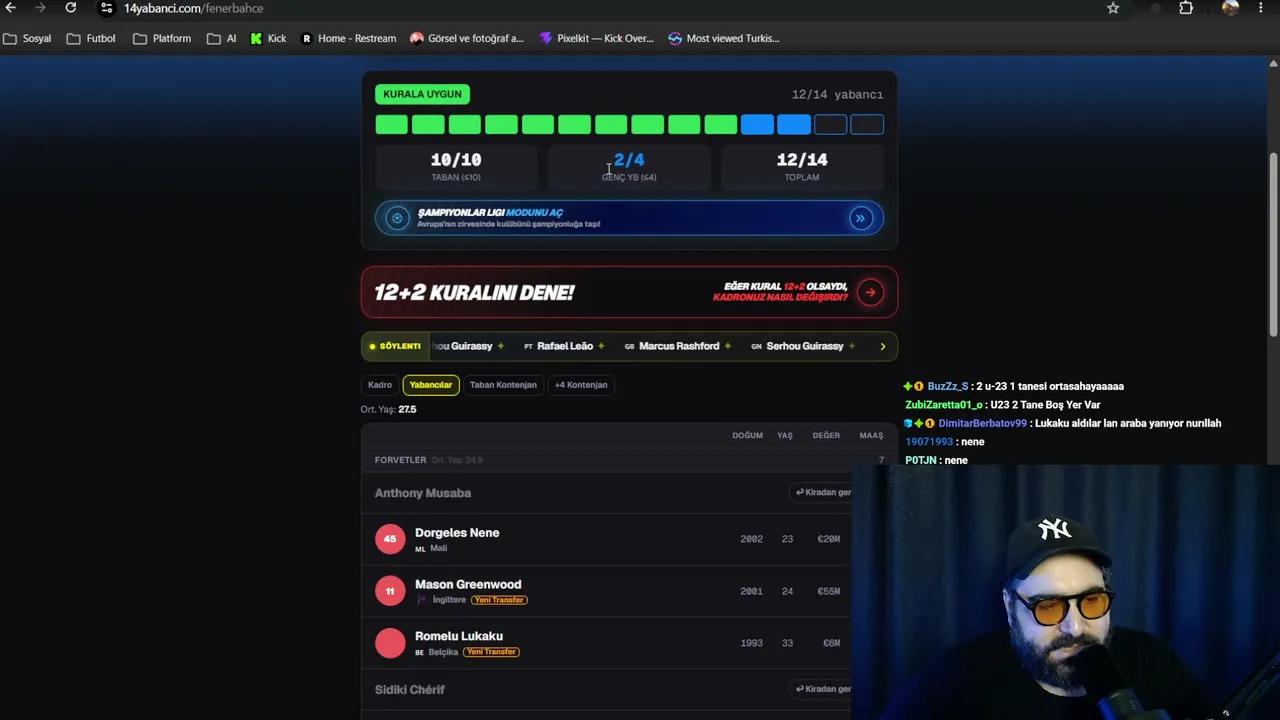Image resolution: width=1280 pixels, height=720 pixels.
Task: Sort players by the Maaş column header
Action: click(x=871, y=435)
